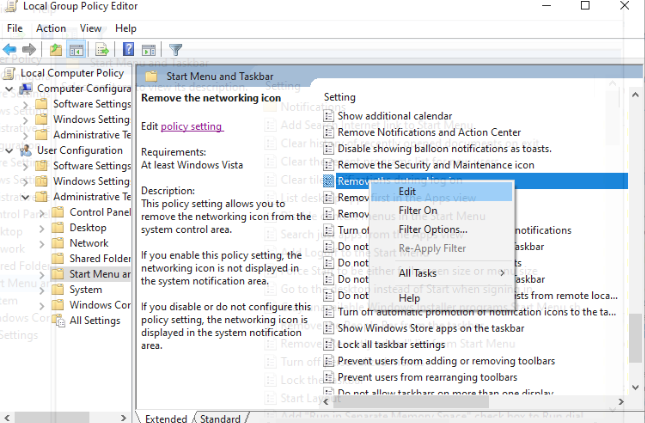The width and height of the screenshot is (645, 423).
Task: Click policy icon beside Lock all taskbar settings
Action: point(328,344)
